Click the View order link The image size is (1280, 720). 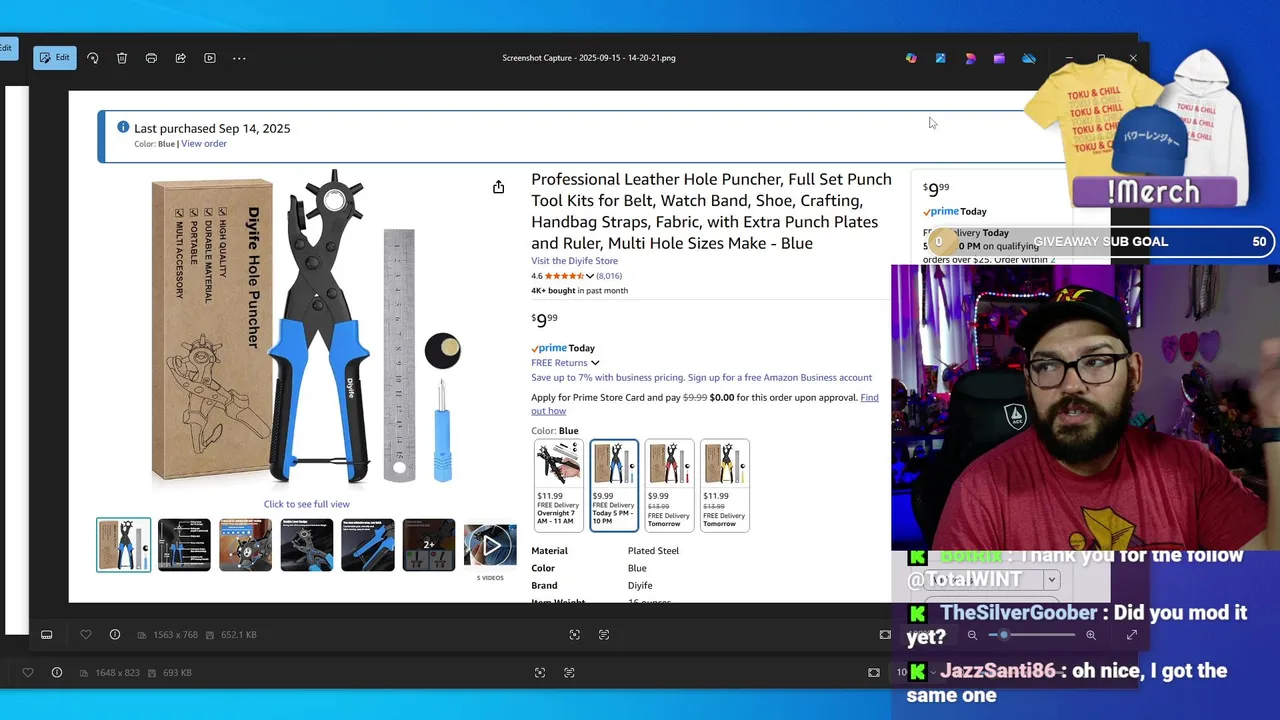204,144
